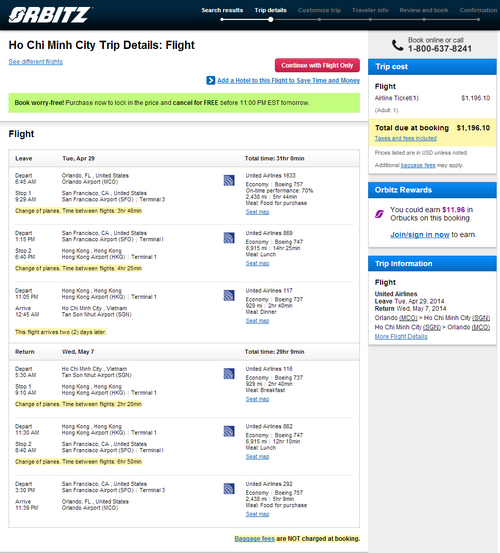Open Seat map for United Airlines 862
500x553 pixels.
[x=257, y=457]
